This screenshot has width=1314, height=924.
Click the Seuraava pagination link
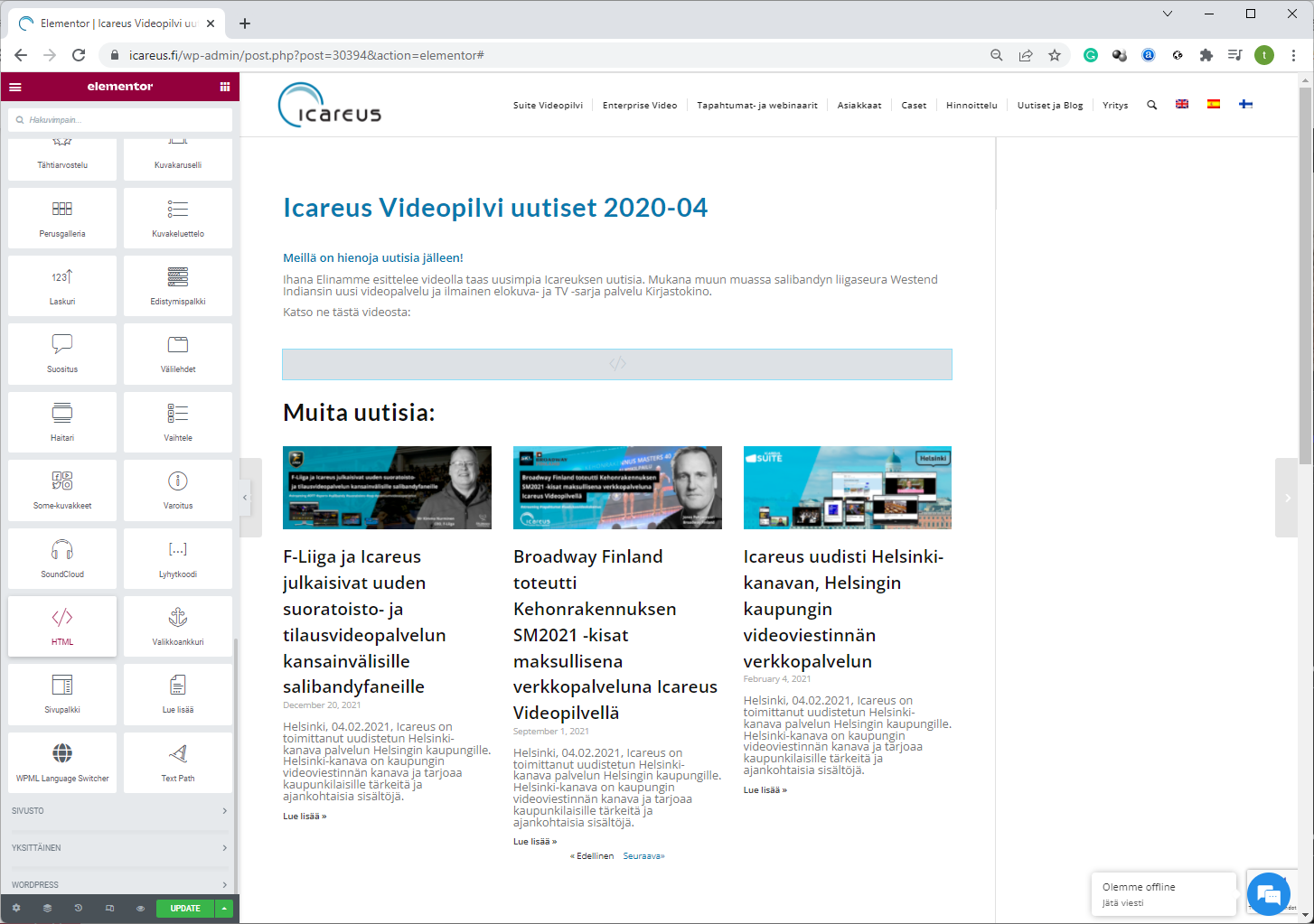tap(643, 856)
